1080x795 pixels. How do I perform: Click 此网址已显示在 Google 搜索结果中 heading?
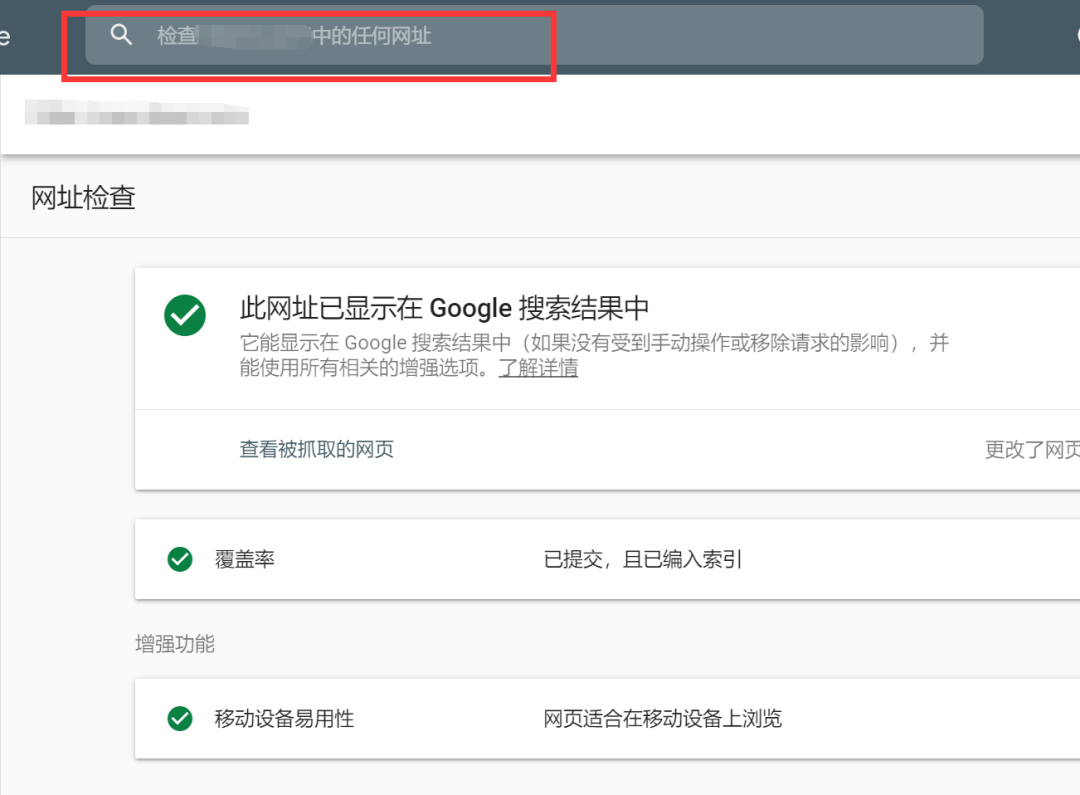pos(444,308)
